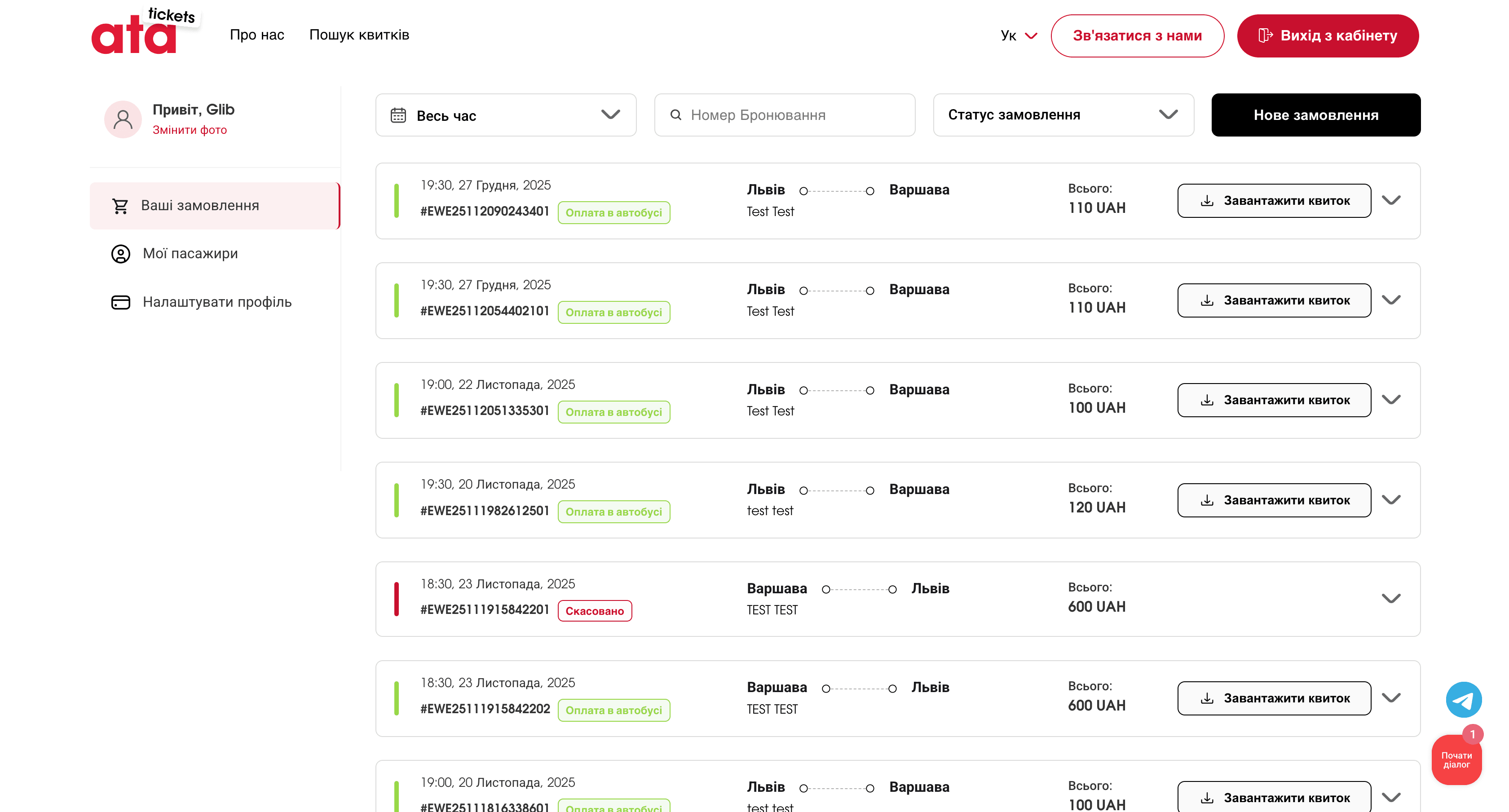Click the passenger icon next to Мої пасажири

click(x=120, y=254)
